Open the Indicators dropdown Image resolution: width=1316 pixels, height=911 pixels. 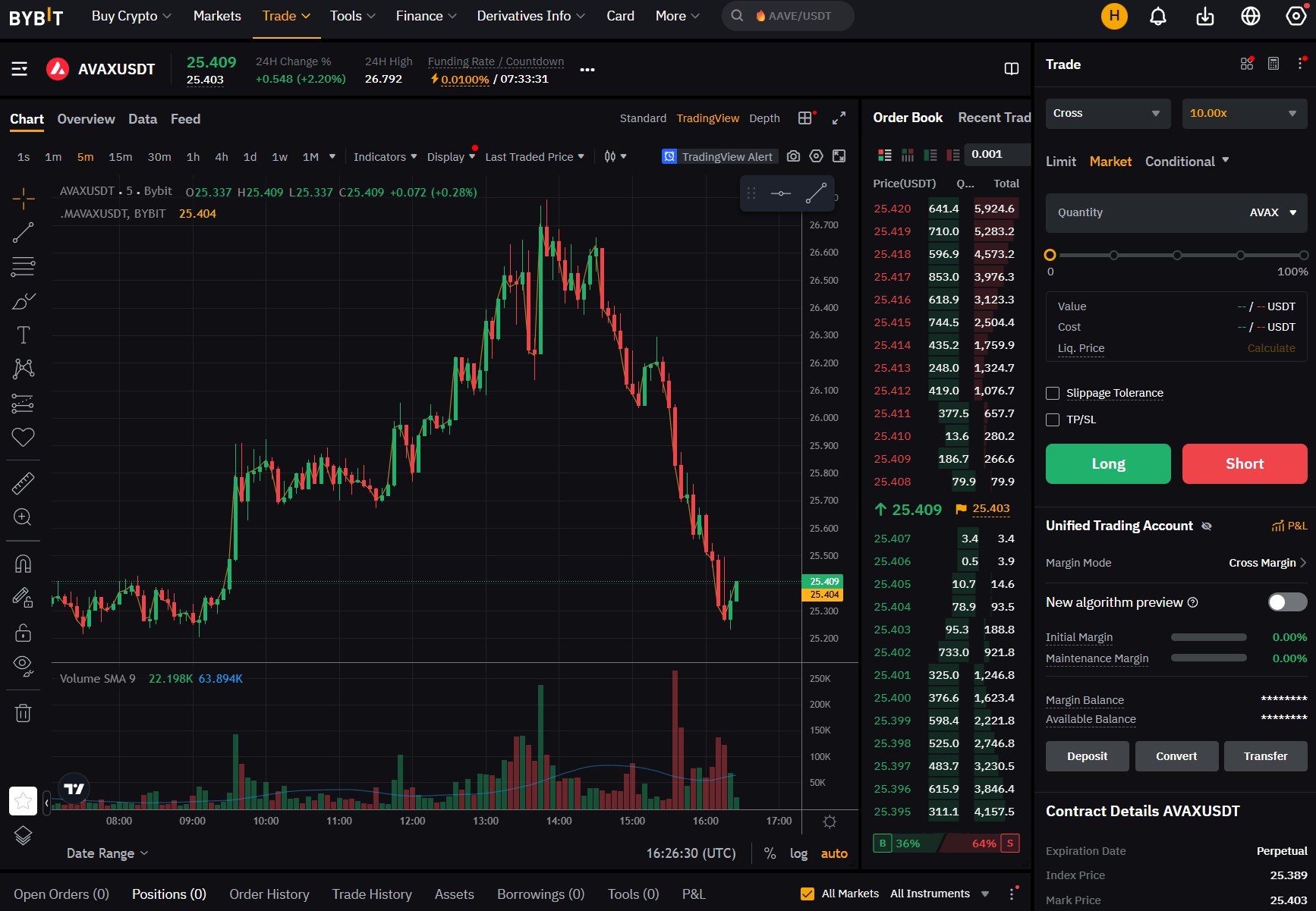[385, 157]
